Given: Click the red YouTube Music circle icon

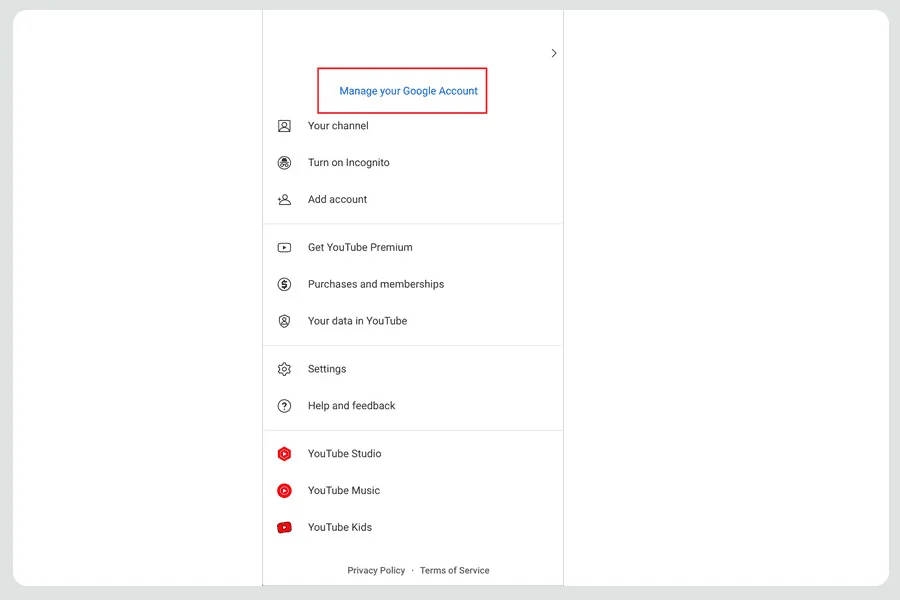Looking at the screenshot, I should pos(284,490).
